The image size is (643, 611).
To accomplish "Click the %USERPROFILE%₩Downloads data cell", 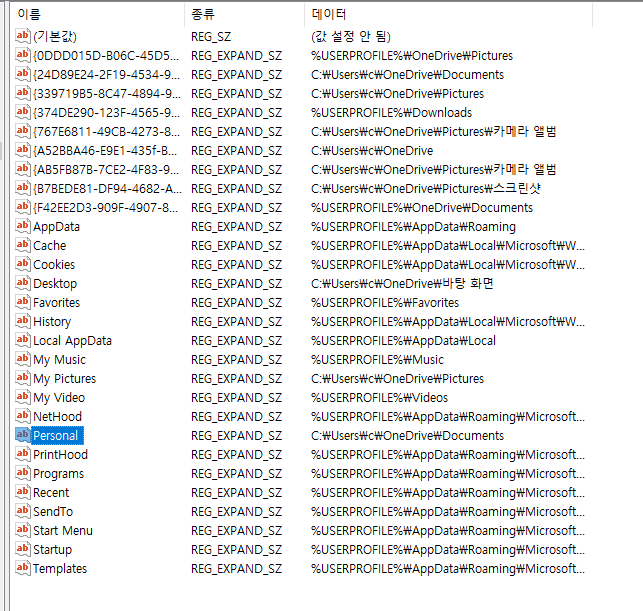I will 392,112.
